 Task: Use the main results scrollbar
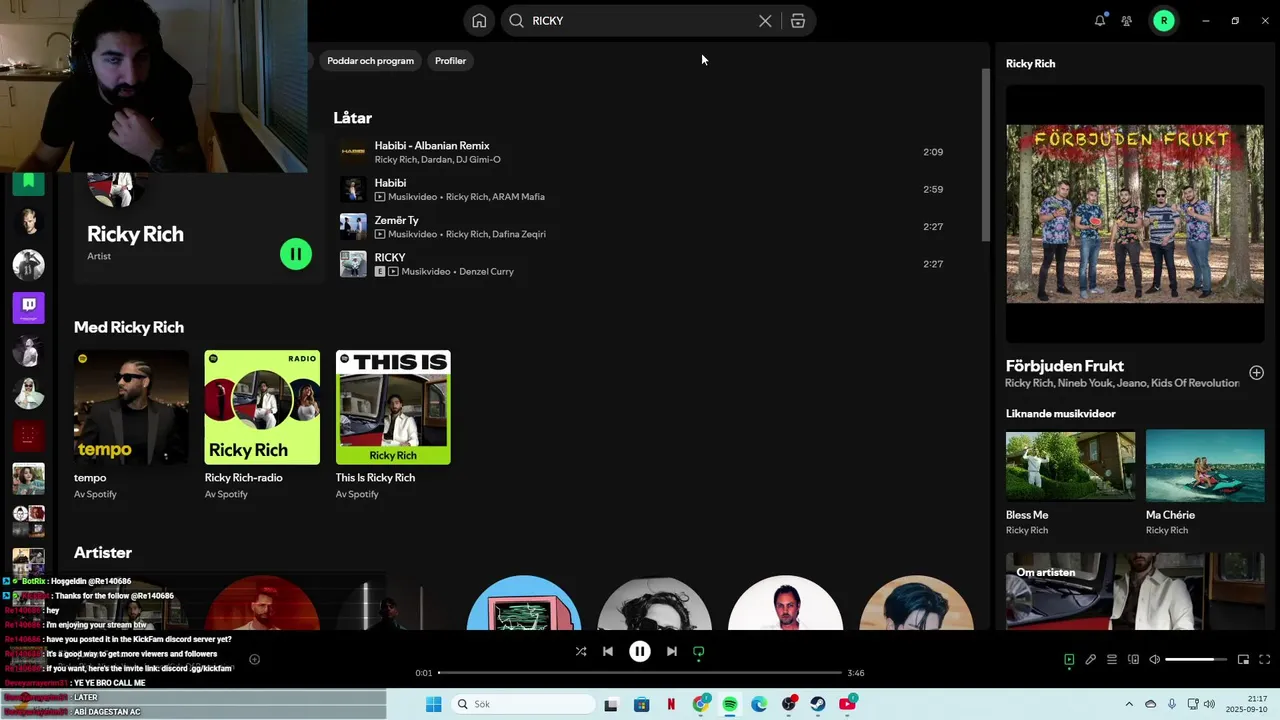[986, 155]
